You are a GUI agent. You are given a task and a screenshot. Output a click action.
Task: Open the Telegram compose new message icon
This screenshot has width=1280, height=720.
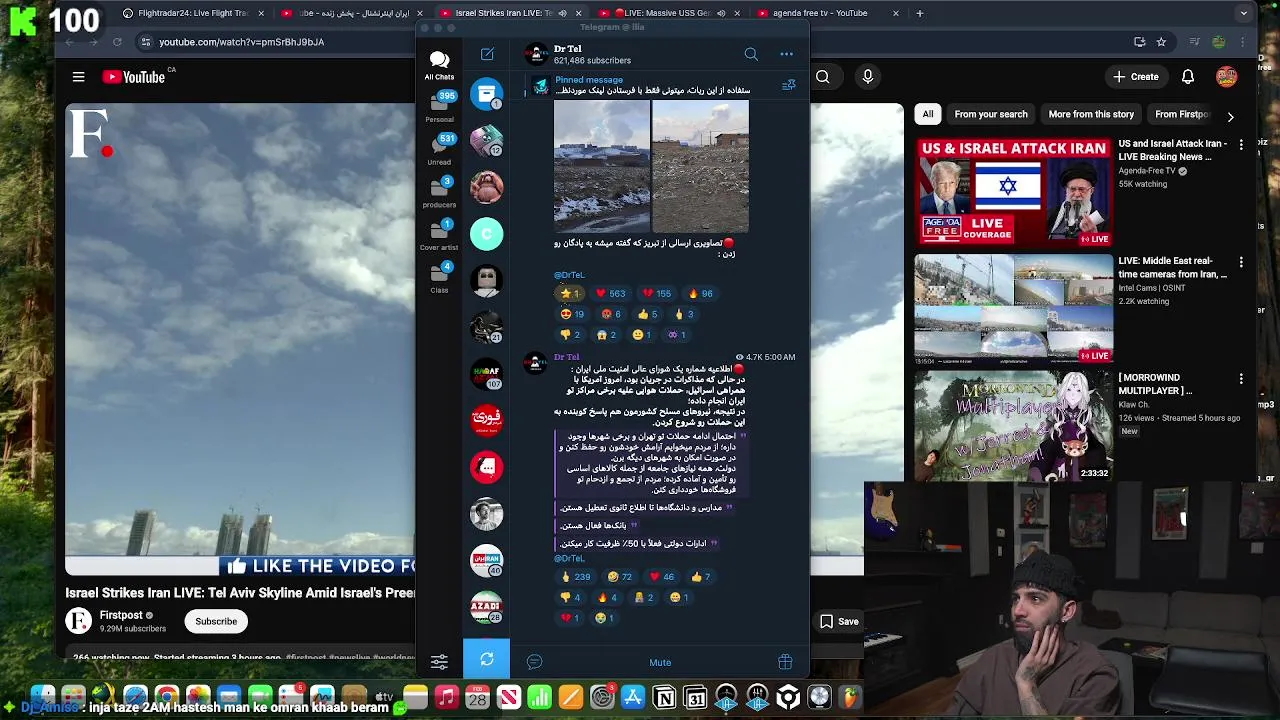tap(487, 54)
